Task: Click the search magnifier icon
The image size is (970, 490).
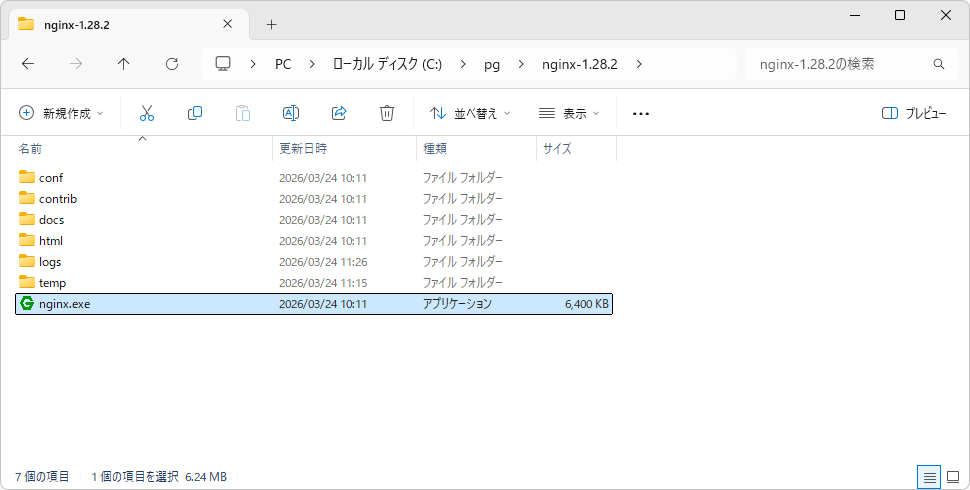Action: click(938, 64)
